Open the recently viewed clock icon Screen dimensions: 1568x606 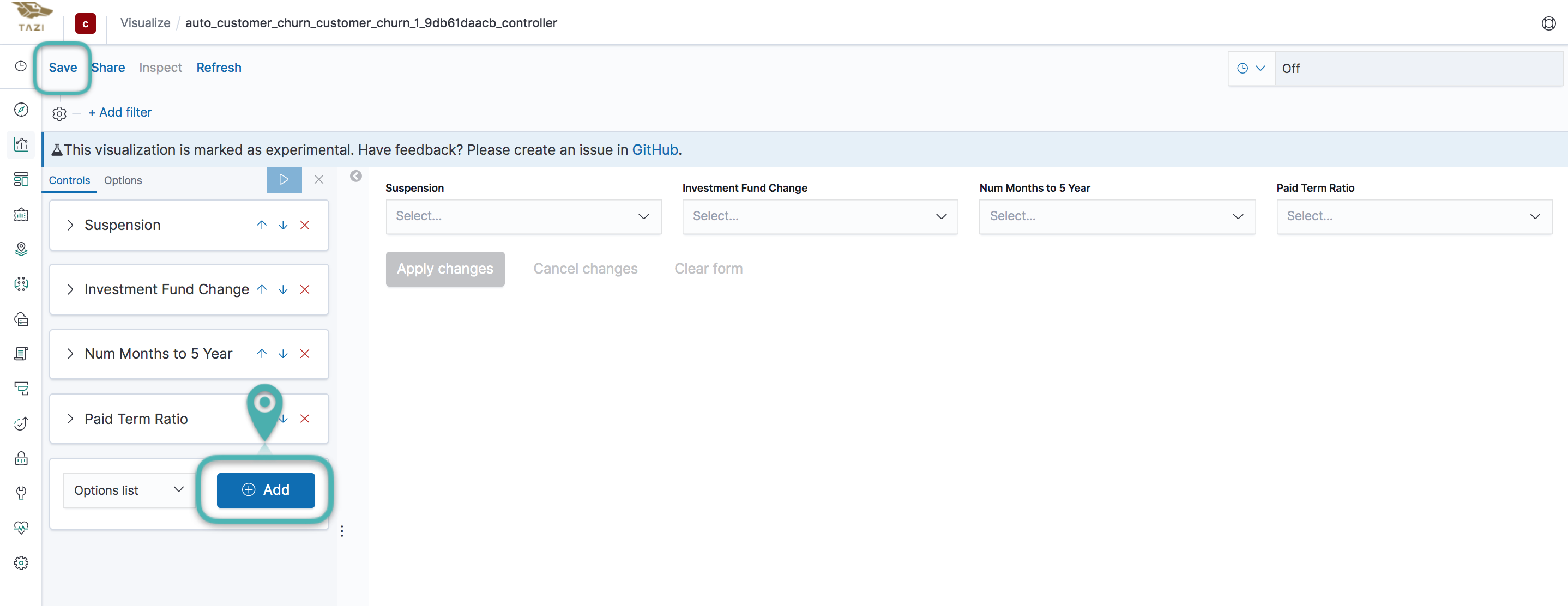click(21, 66)
